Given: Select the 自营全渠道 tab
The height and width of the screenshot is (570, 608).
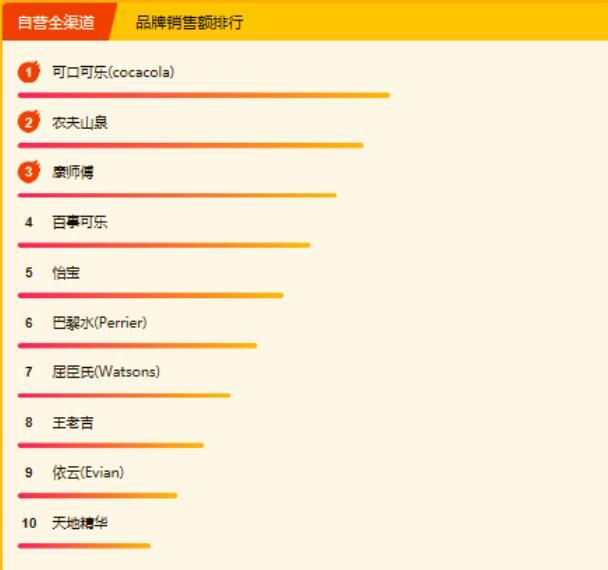Looking at the screenshot, I should coord(57,22).
